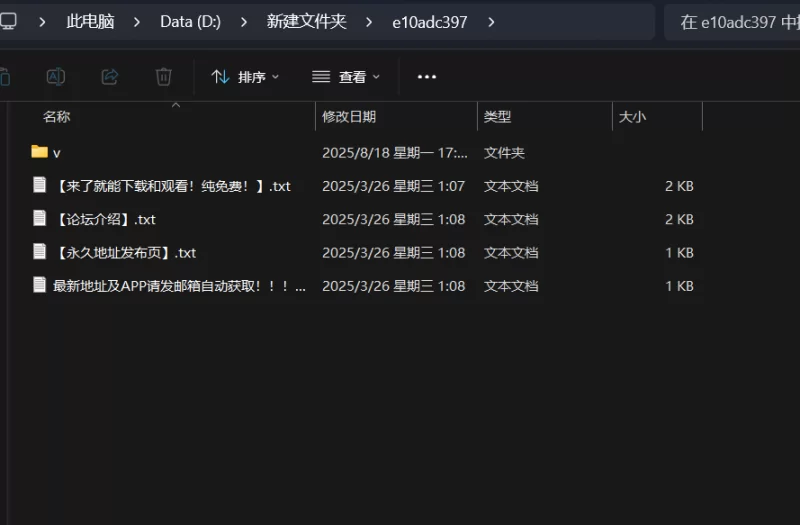Click 2 KB size of 【论坛介绍】.txt
This screenshot has width=800, height=525.
pos(679,219)
